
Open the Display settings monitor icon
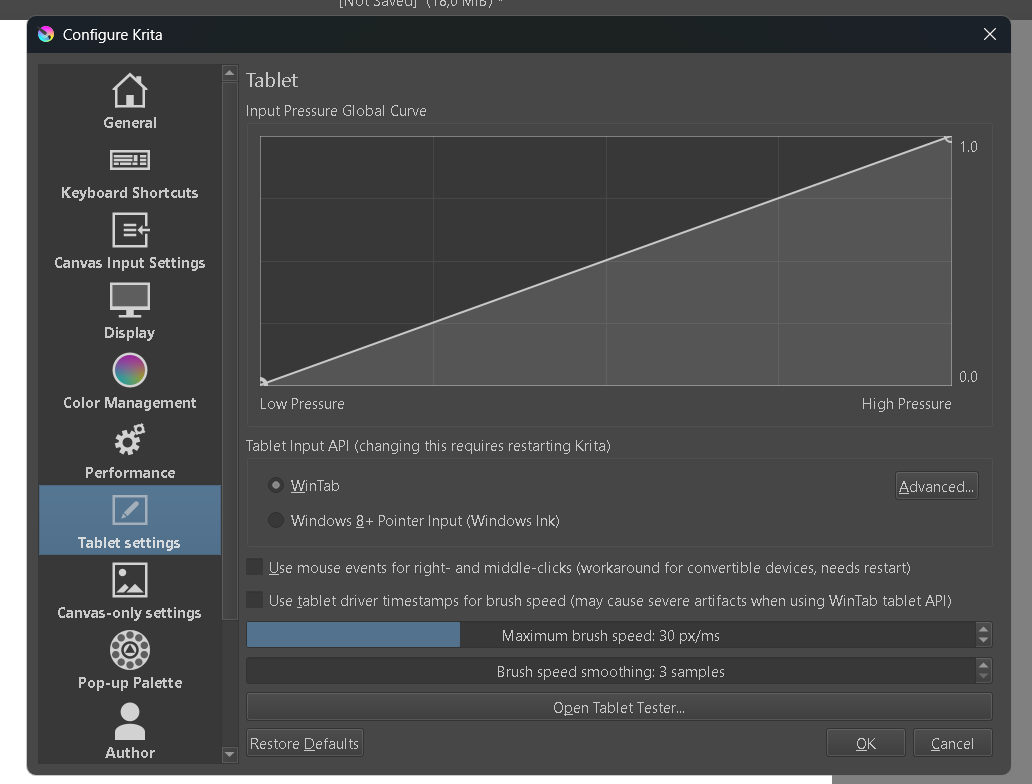tap(130, 300)
